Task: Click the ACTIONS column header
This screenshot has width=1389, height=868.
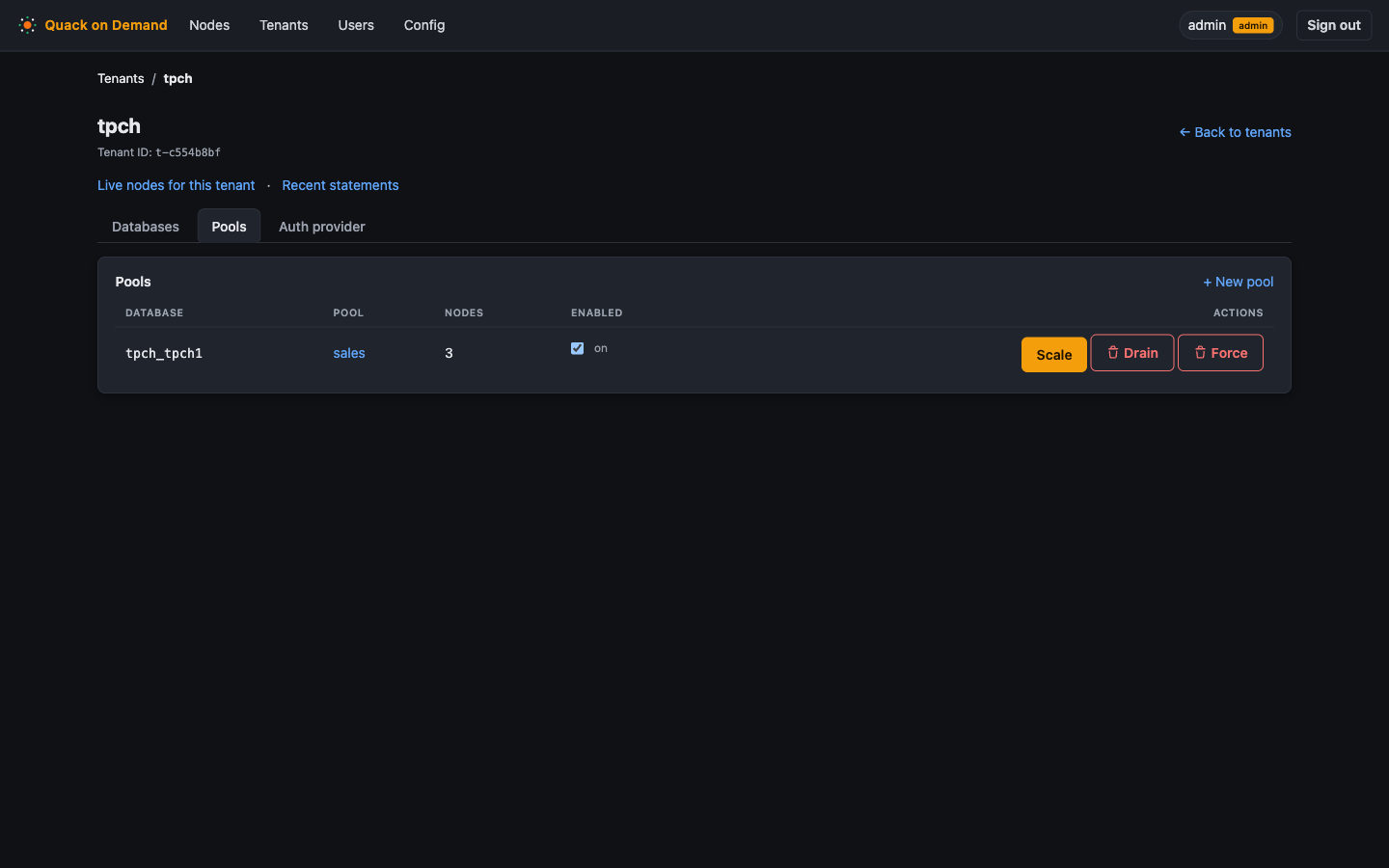Action: 1238,312
